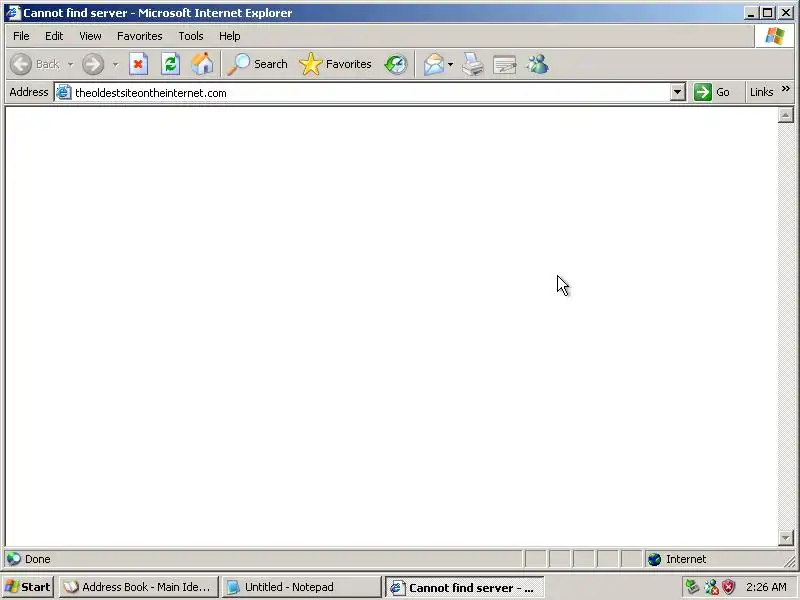Open the Windows Start button

(x=28, y=587)
